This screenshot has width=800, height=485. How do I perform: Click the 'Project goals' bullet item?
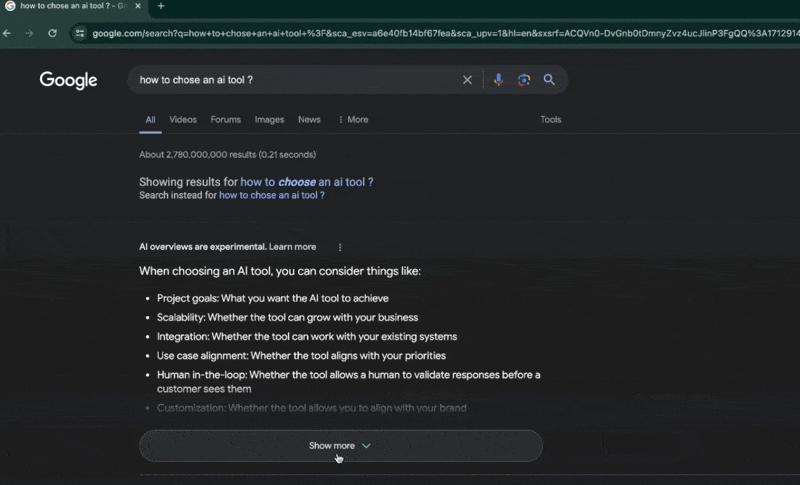coord(272,298)
